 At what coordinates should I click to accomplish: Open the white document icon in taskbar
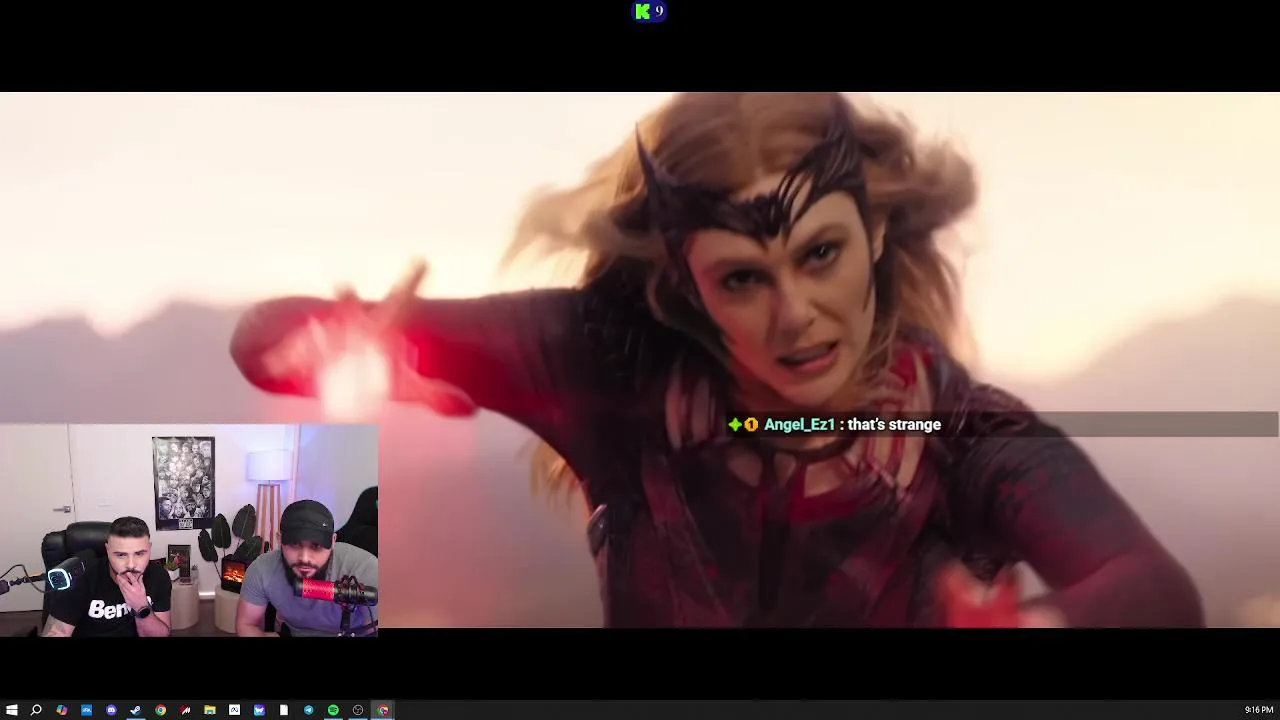(x=284, y=710)
